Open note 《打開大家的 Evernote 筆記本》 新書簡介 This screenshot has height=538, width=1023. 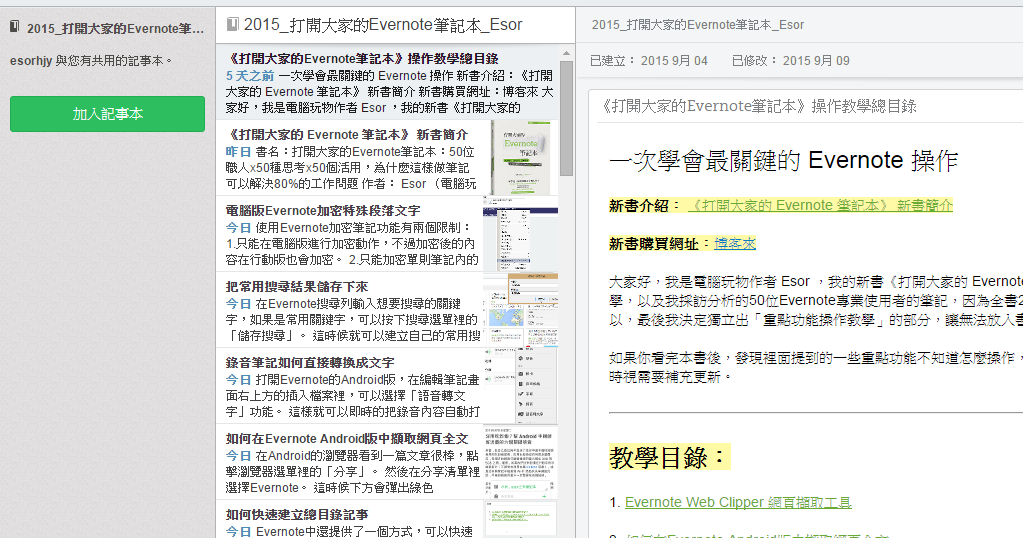tap(388, 158)
